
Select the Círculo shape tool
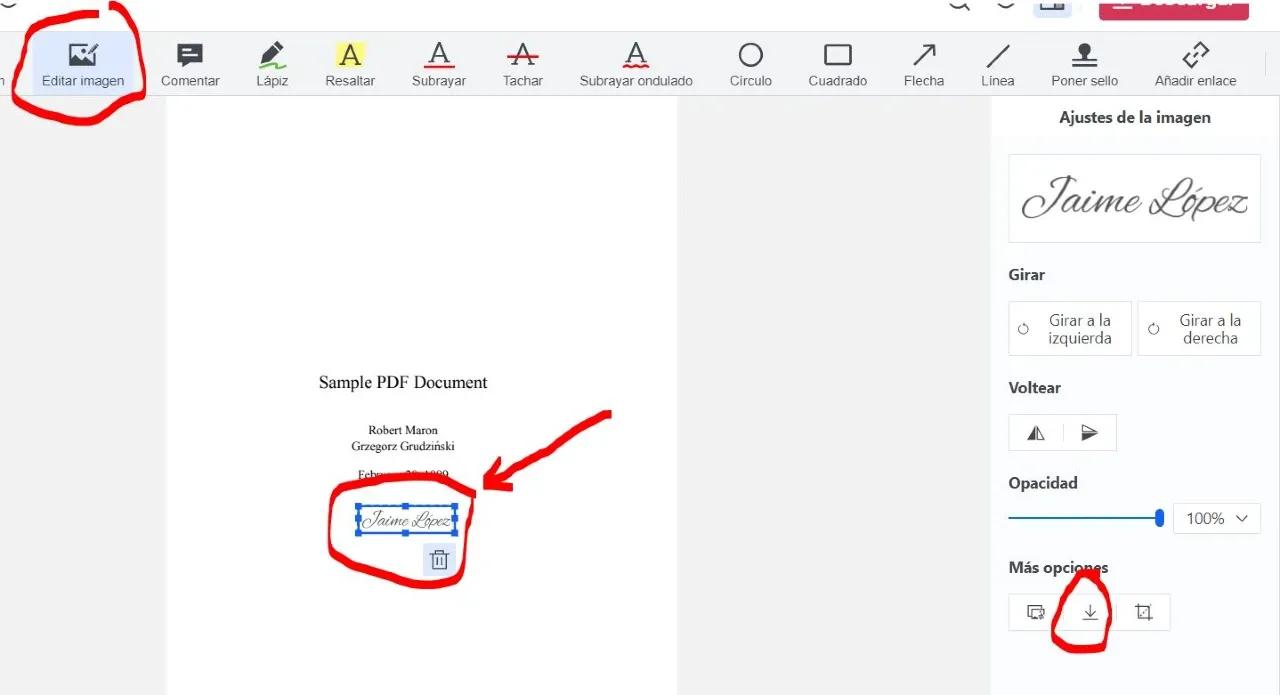751,64
